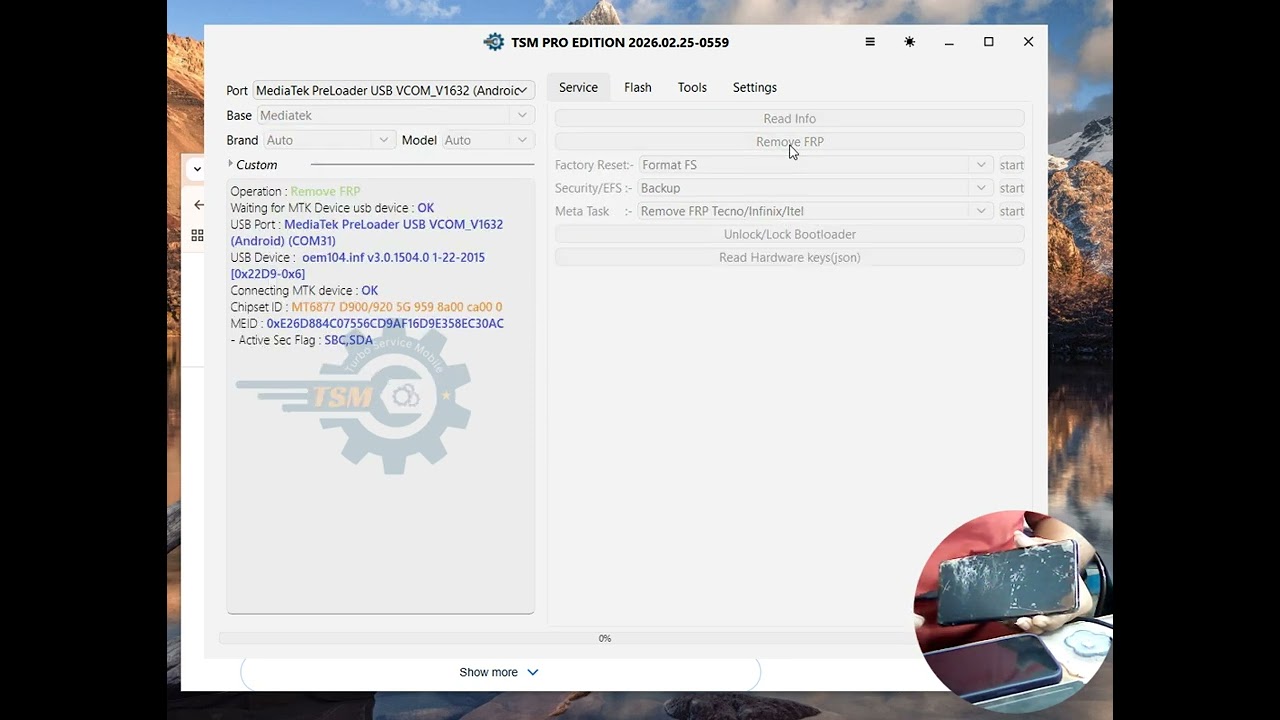Screen dimensions: 1280x720
Task: Start the Meta Task operation
Action: [1012, 211]
